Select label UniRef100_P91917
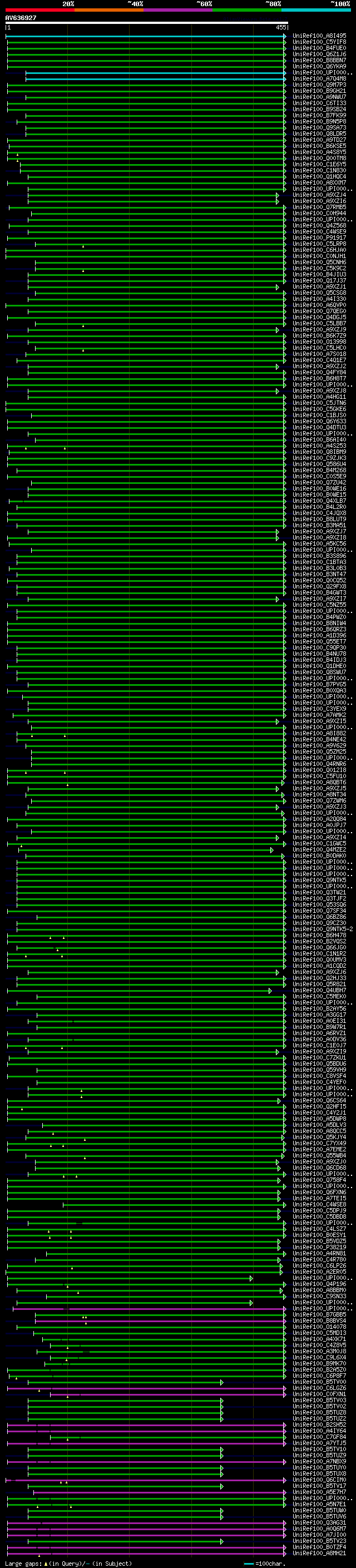 point(319,238)
